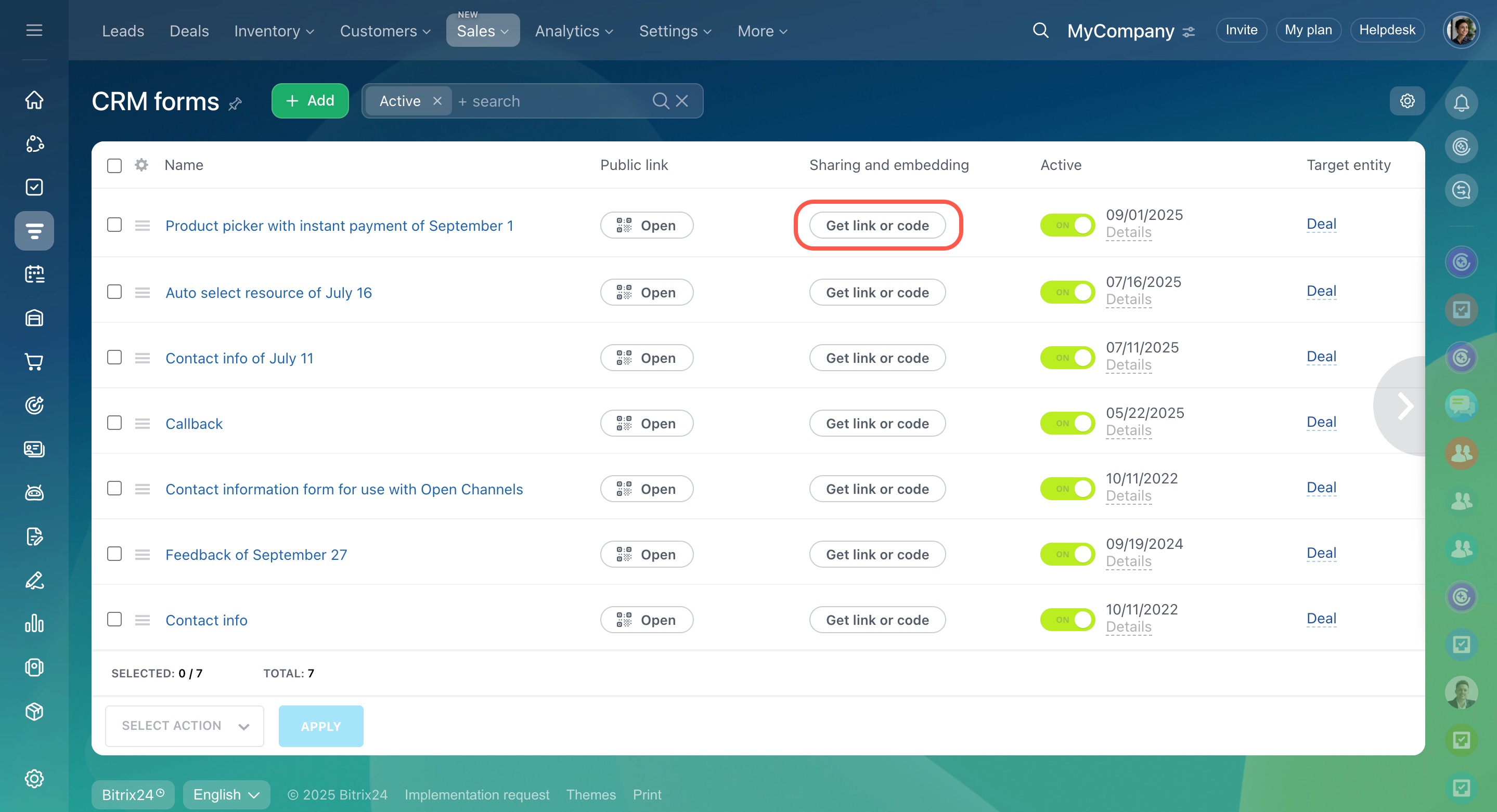
Task: Click the global search magnifier icon
Action: pyautogui.click(x=1040, y=30)
